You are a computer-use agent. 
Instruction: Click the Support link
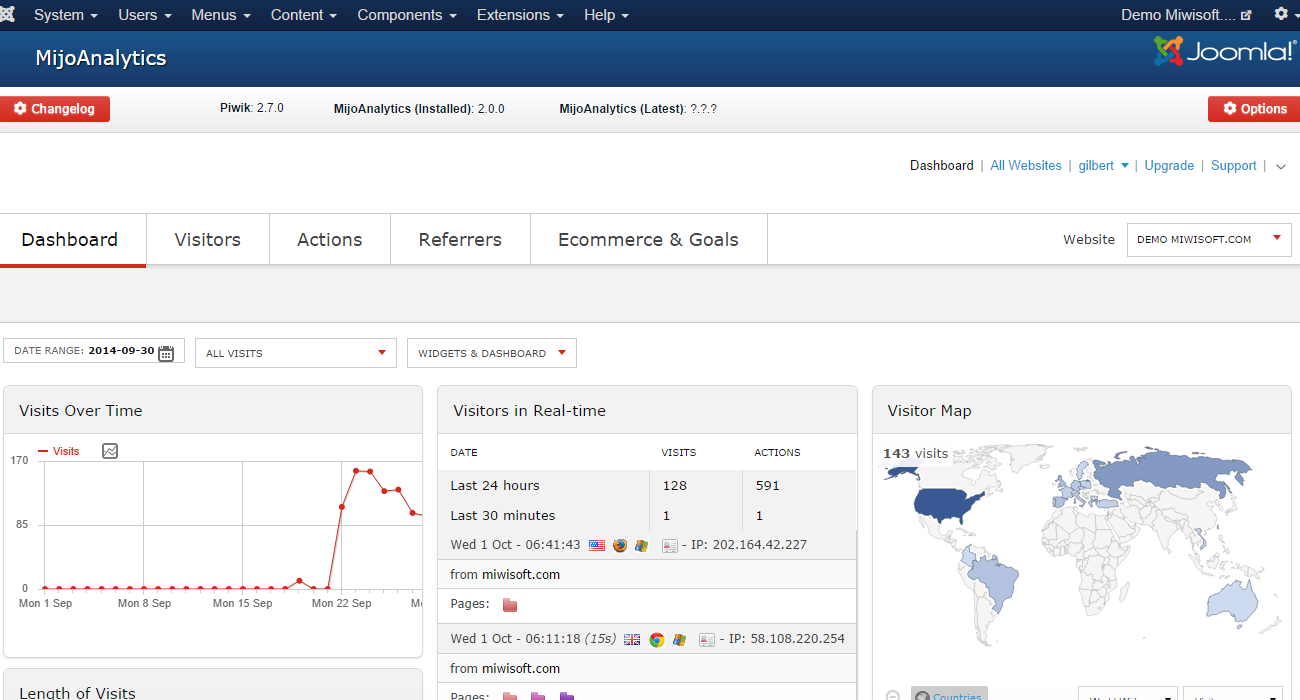1233,166
